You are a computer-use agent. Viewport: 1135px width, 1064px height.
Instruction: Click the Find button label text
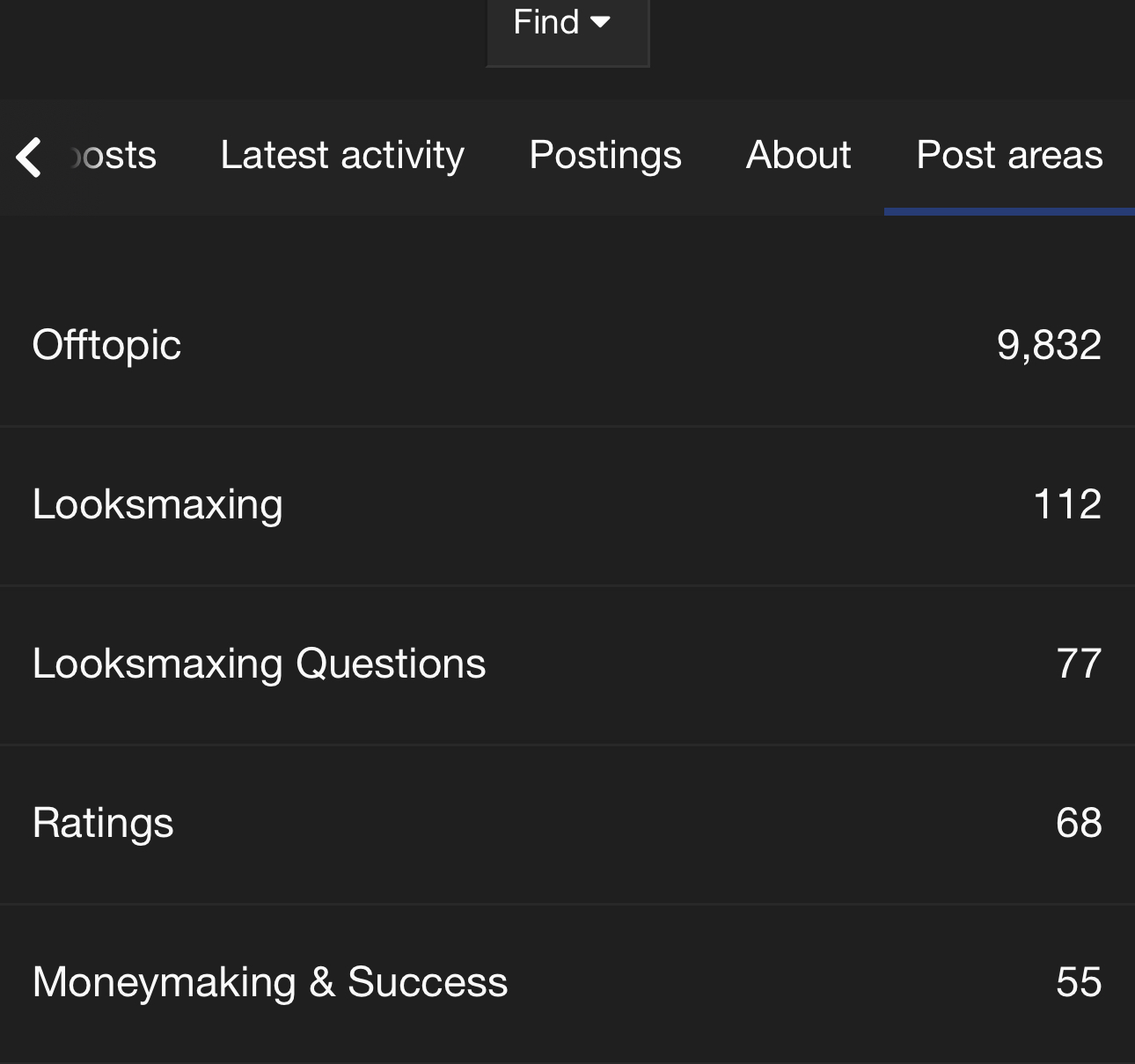546,22
